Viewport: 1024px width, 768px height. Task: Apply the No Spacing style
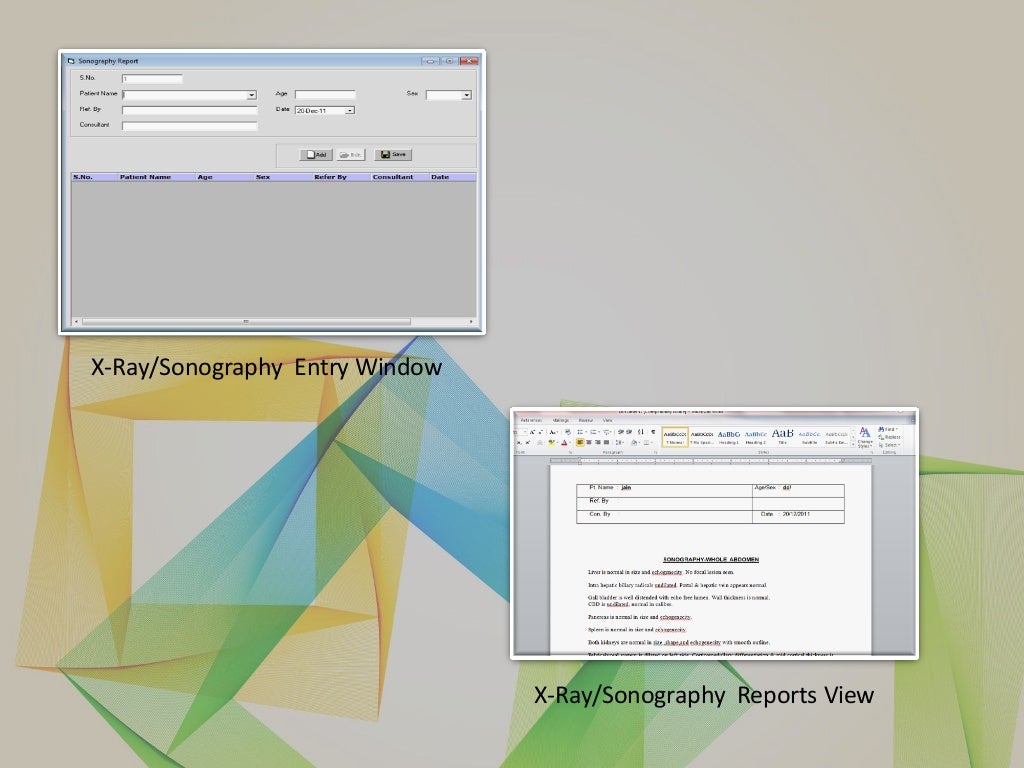point(702,437)
